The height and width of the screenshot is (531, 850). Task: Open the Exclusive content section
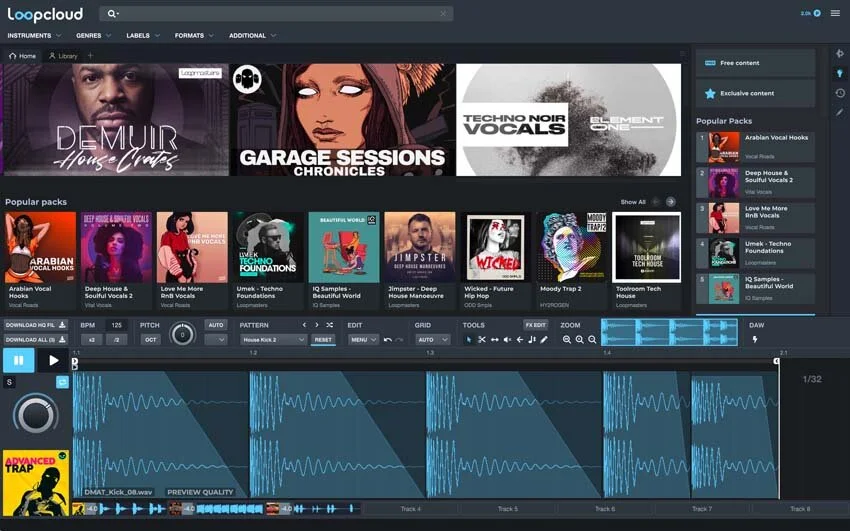click(755, 93)
